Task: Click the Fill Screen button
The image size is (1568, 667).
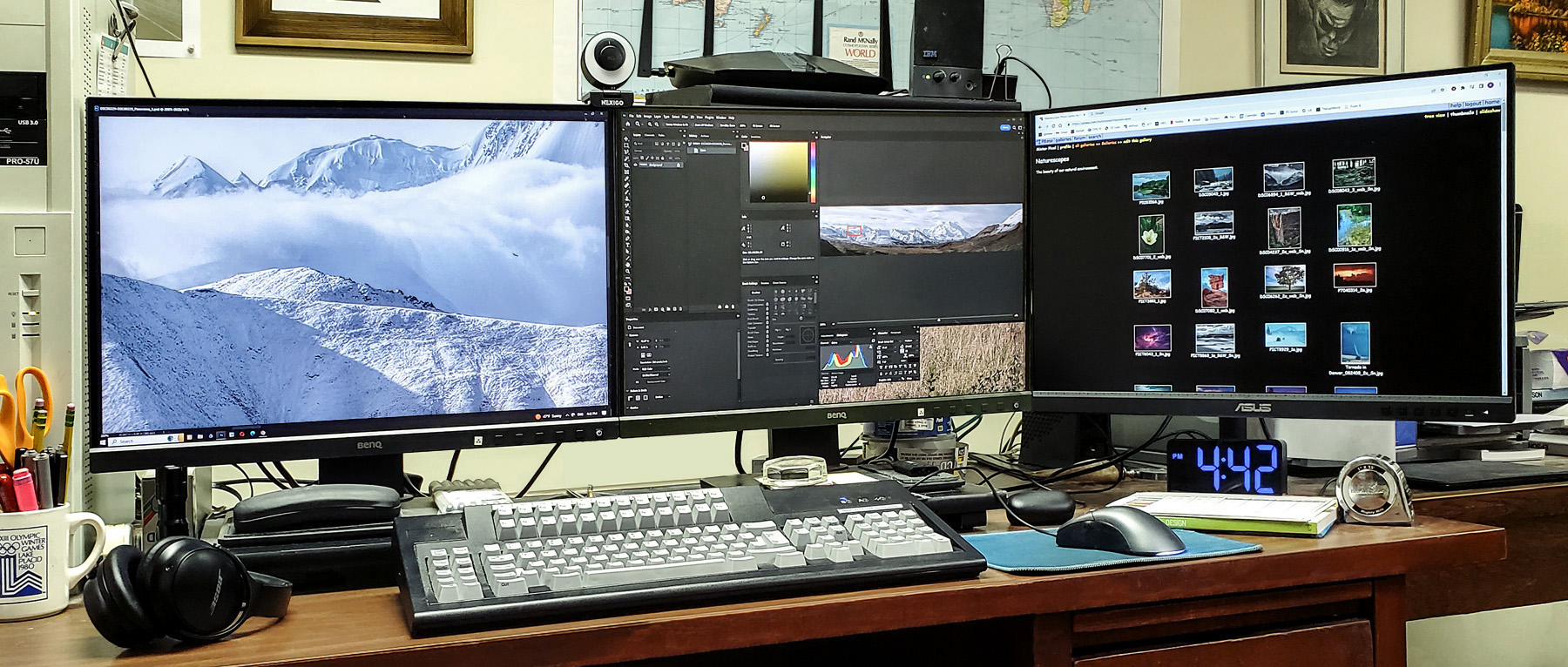Action: coord(774,126)
